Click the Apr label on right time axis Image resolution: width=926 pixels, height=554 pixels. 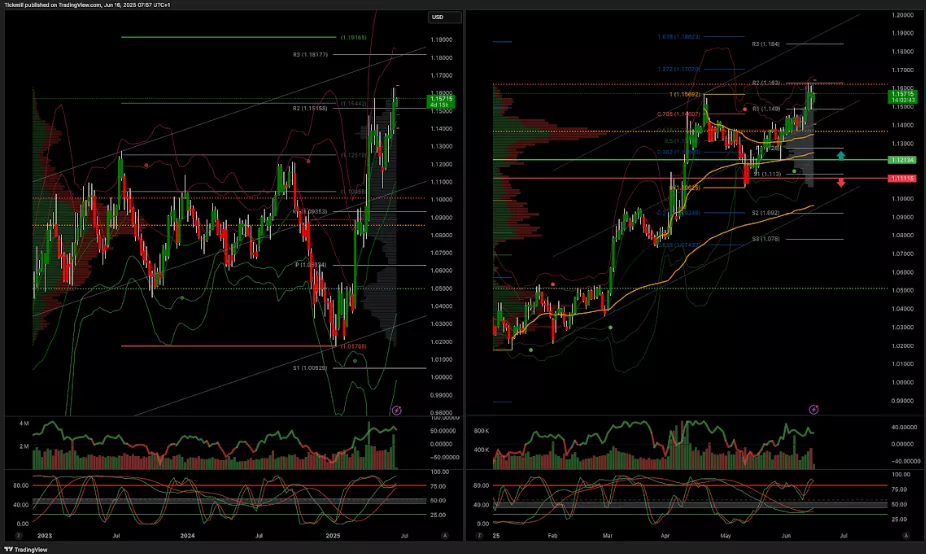click(680, 536)
